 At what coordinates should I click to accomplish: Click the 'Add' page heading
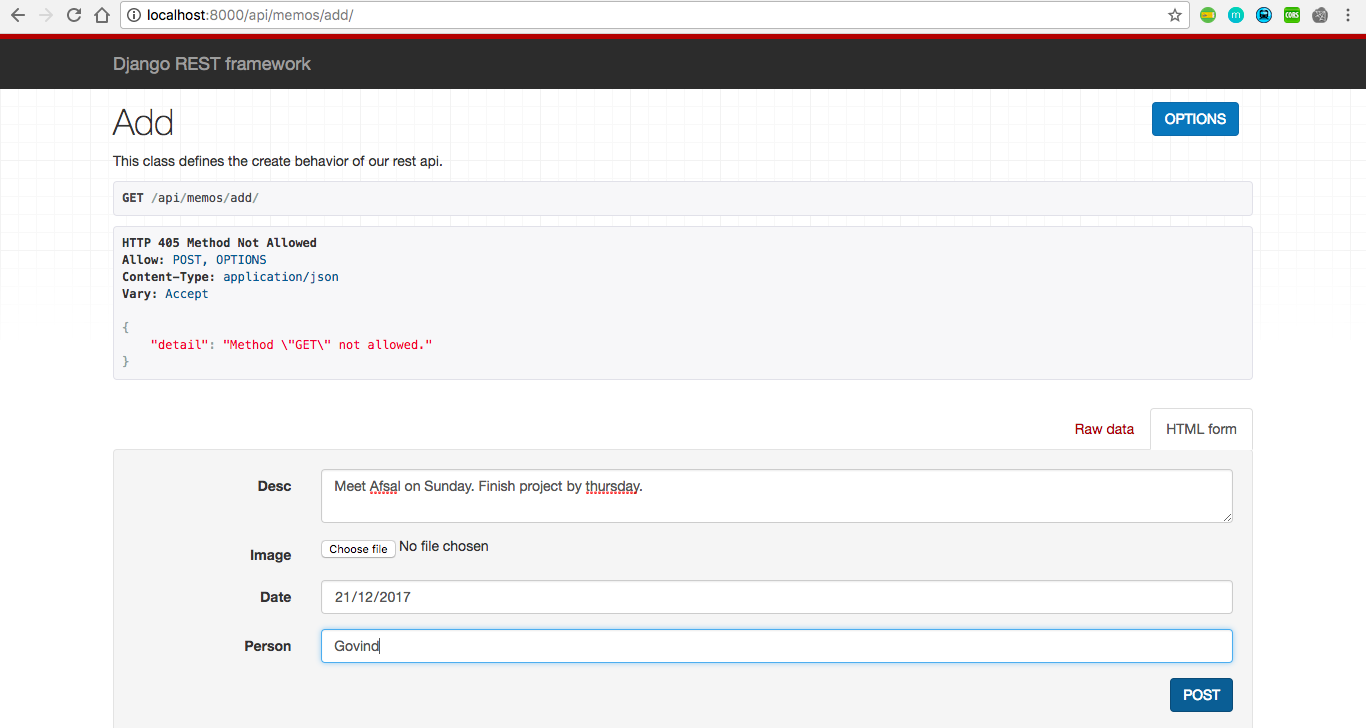143,123
